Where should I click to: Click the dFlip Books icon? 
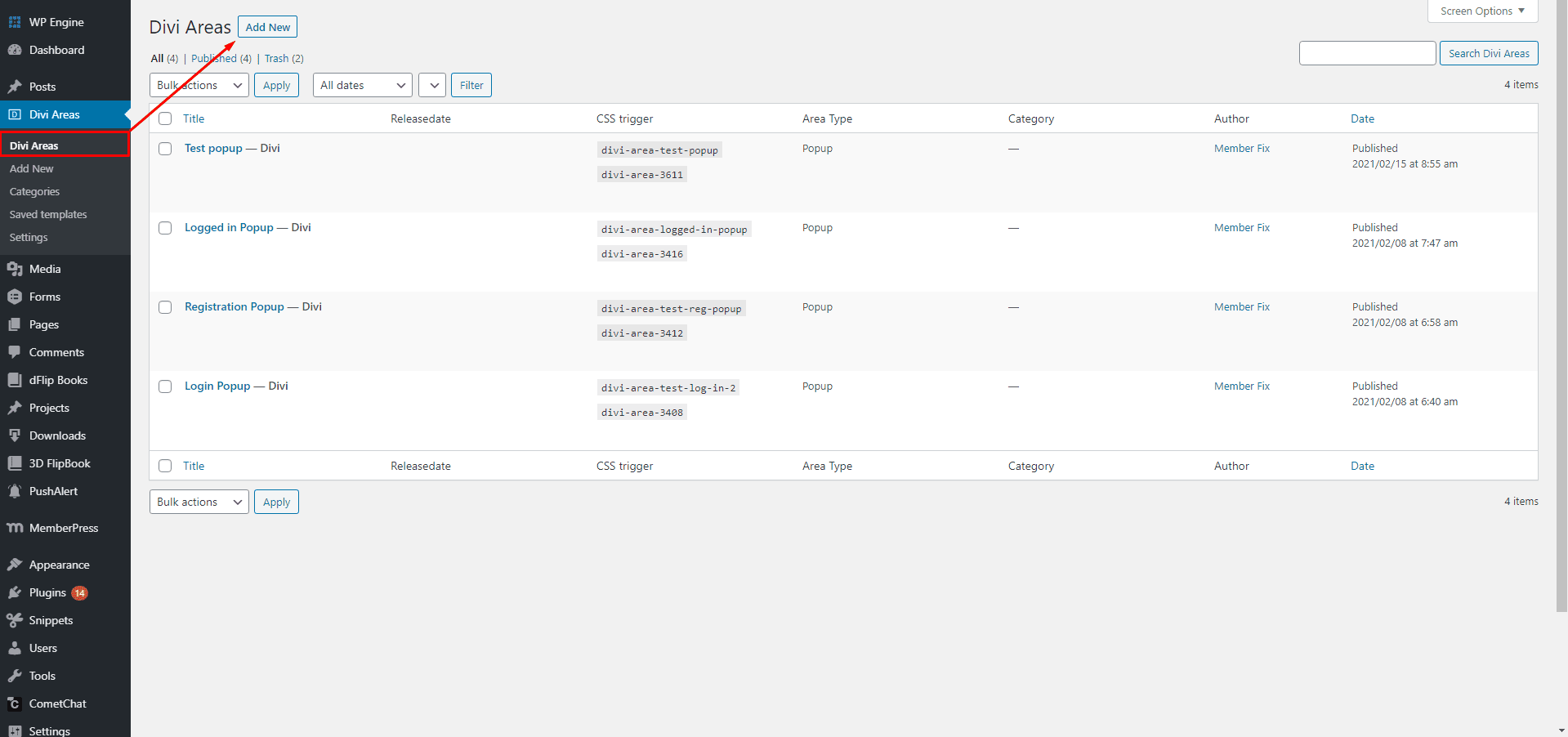[x=15, y=380]
